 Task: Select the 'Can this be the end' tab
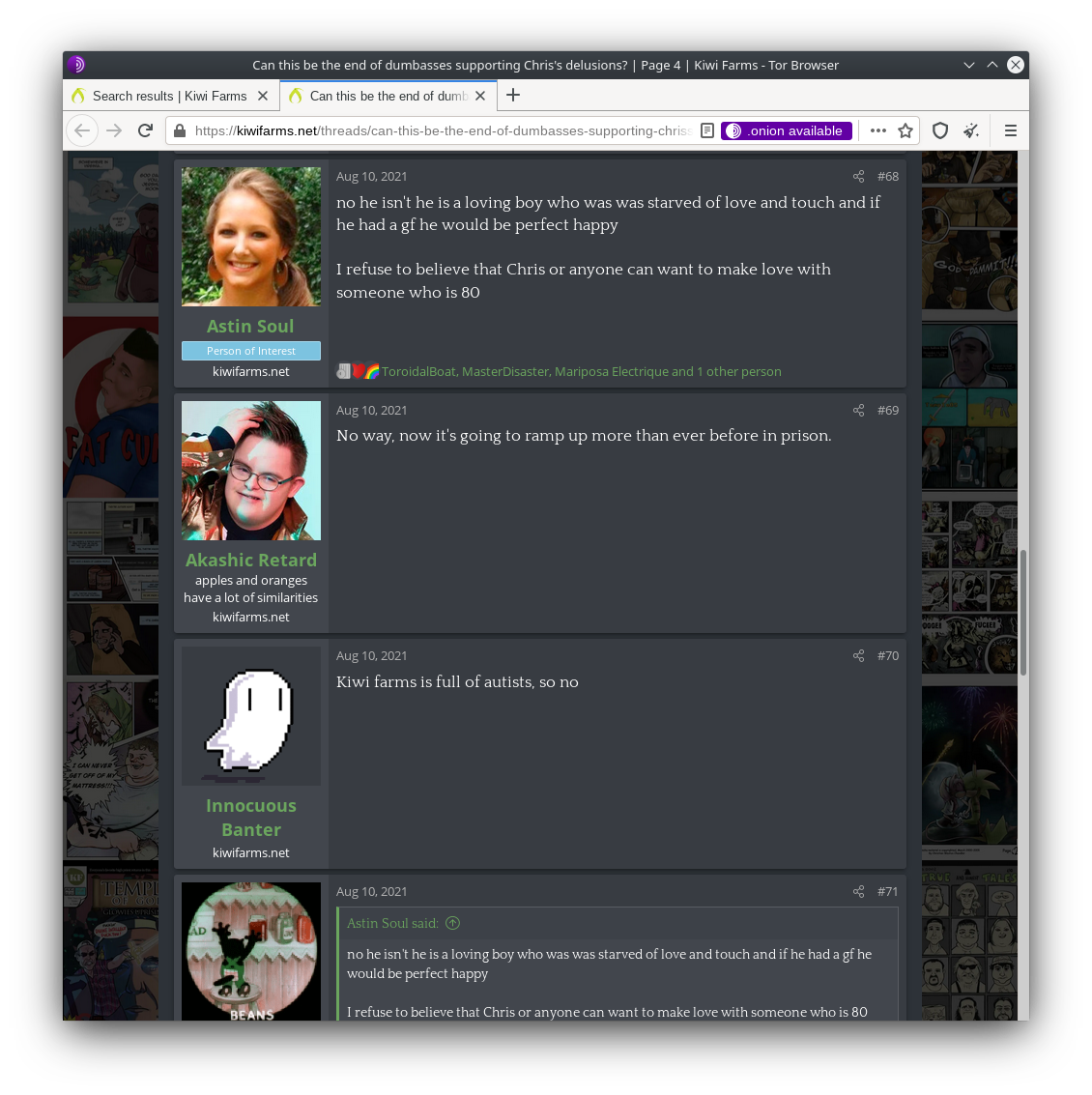388,96
